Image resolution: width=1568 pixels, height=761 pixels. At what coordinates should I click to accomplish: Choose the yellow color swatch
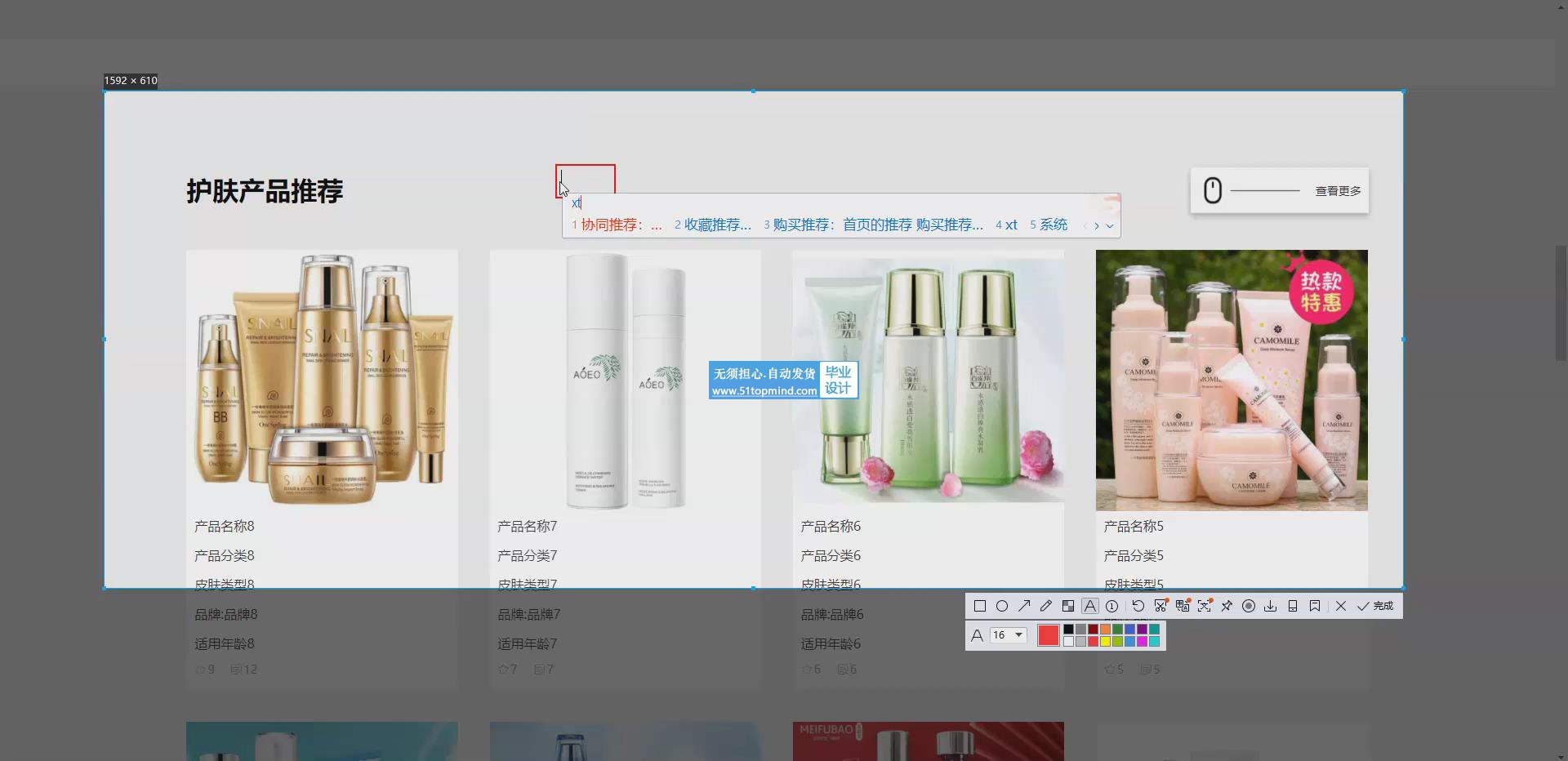pyautogui.click(x=1105, y=642)
